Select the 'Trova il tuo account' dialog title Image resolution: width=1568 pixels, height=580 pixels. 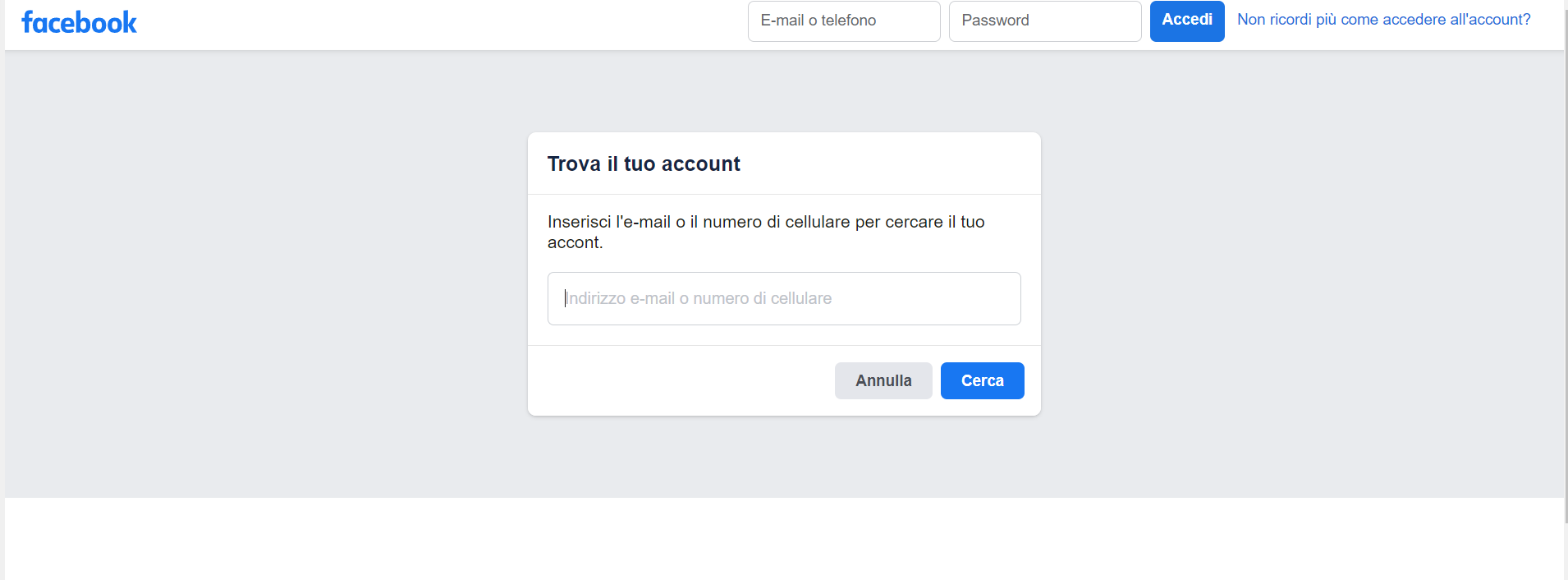[644, 163]
